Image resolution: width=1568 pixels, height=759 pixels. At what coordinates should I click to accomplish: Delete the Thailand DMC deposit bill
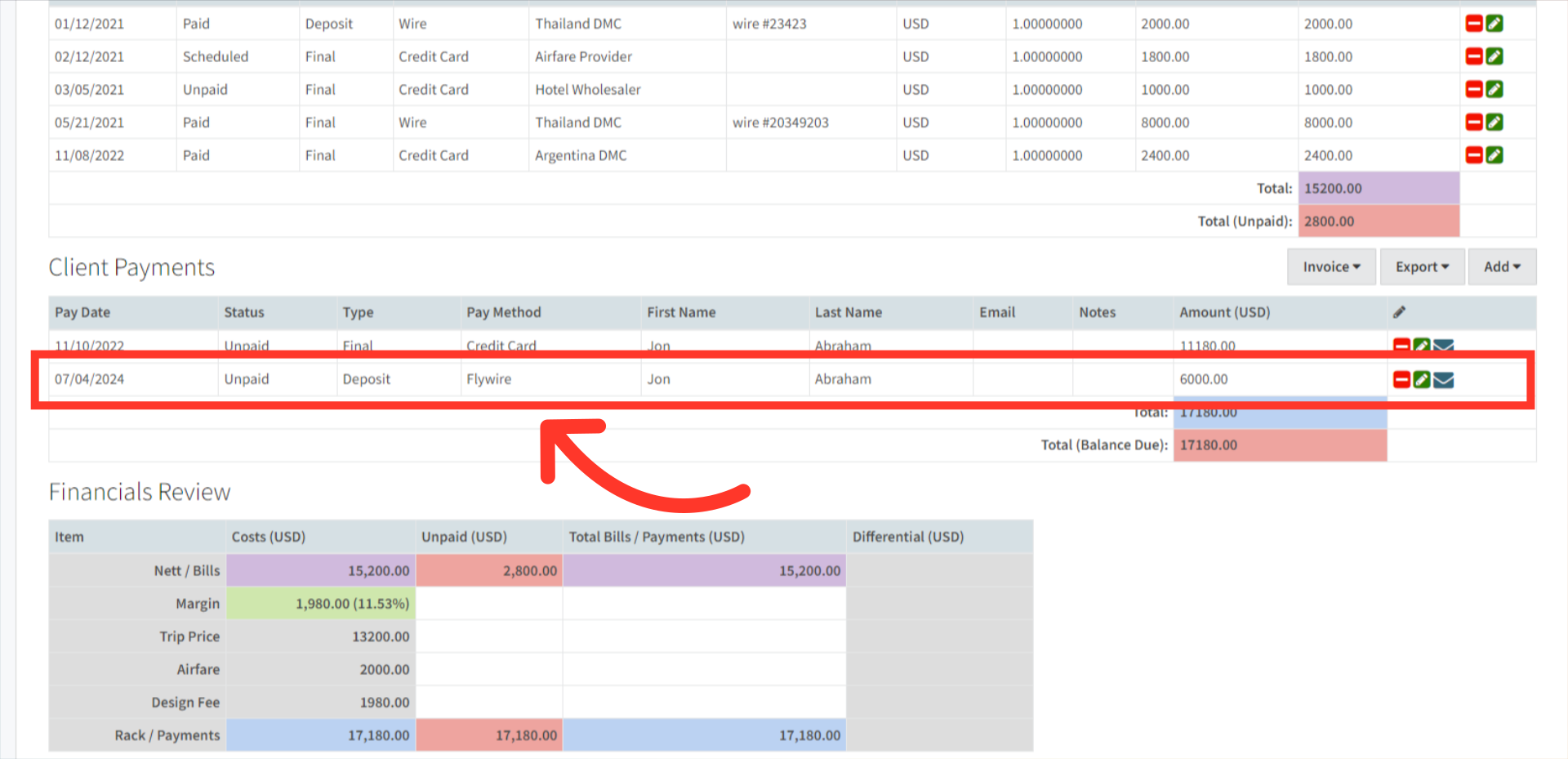click(1473, 24)
